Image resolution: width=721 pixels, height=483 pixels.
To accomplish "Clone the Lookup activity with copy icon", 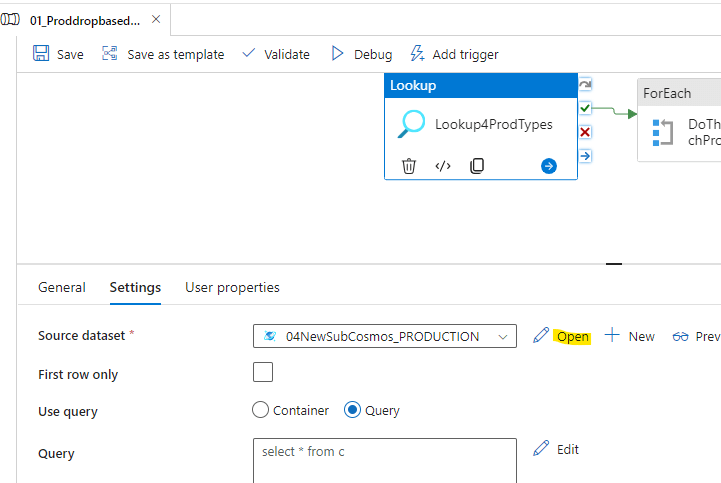I will point(477,166).
